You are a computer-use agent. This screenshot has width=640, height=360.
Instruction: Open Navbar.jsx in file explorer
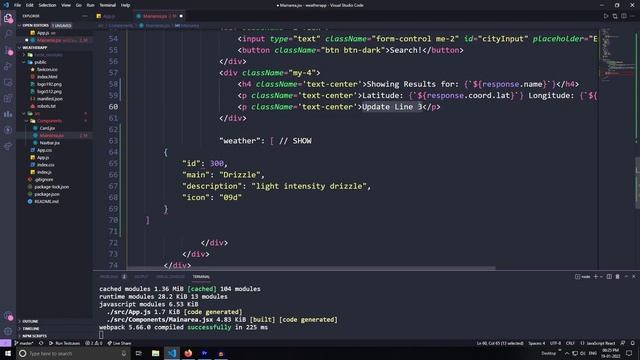click(49, 143)
